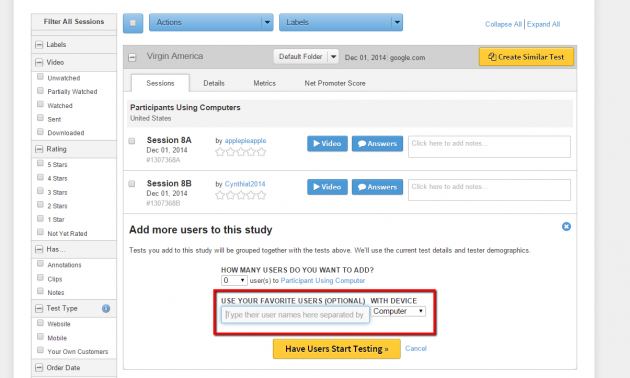The width and height of the screenshot is (630, 378).
Task: Click the Test Type info icon
Action: click(x=106, y=309)
